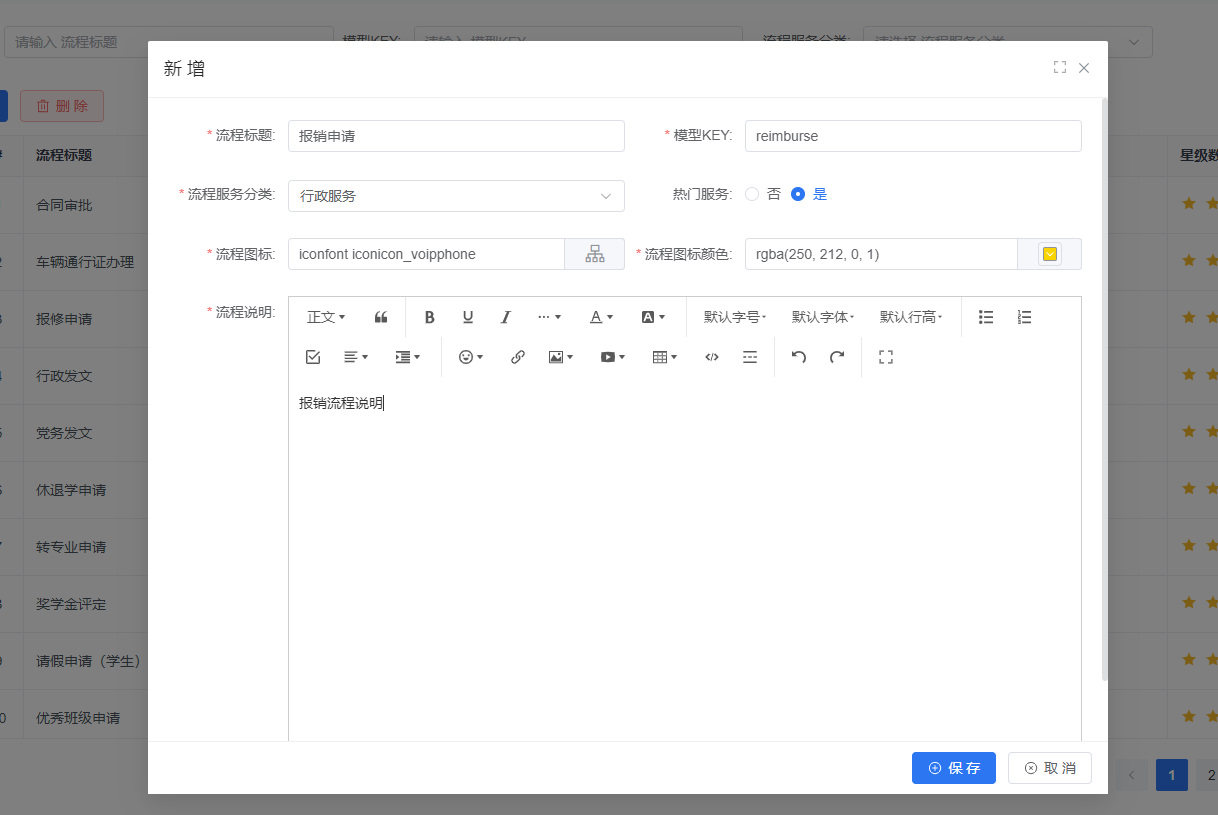Image resolution: width=1218 pixels, height=815 pixels.
Task: Open the yellow 流程图标颜色 color picker swatch
Action: [1049, 254]
